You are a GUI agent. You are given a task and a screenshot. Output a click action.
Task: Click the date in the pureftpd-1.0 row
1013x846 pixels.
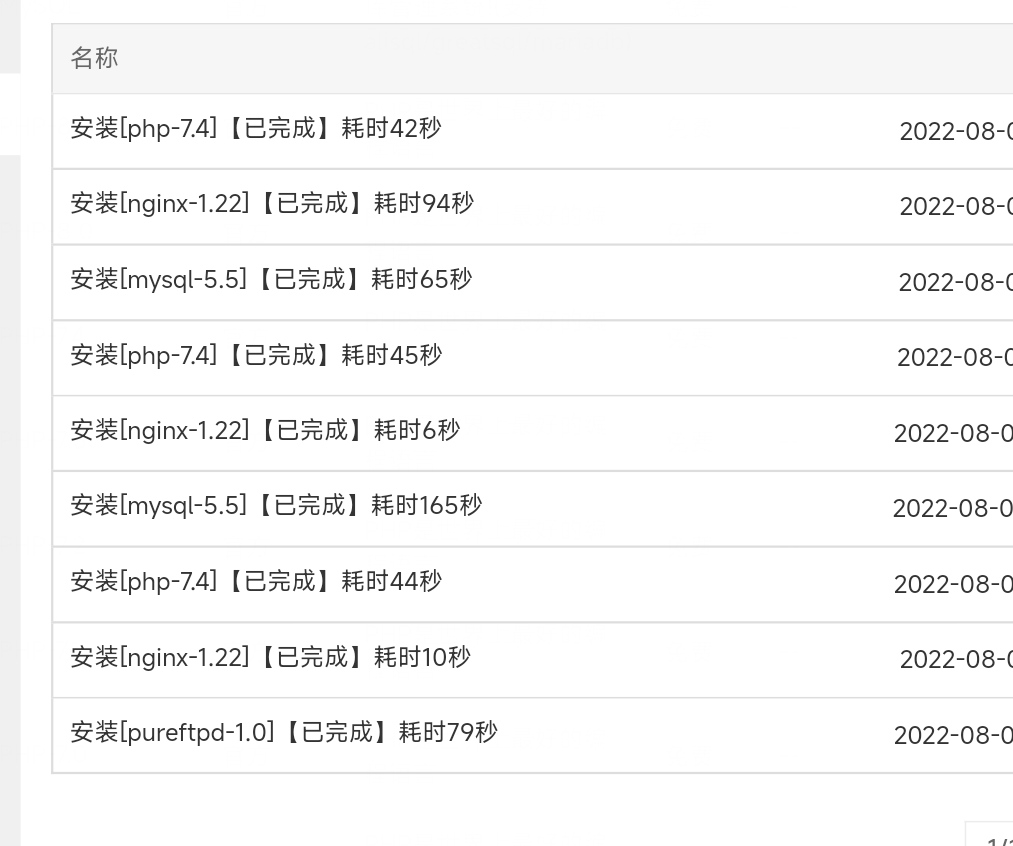(x=954, y=736)
